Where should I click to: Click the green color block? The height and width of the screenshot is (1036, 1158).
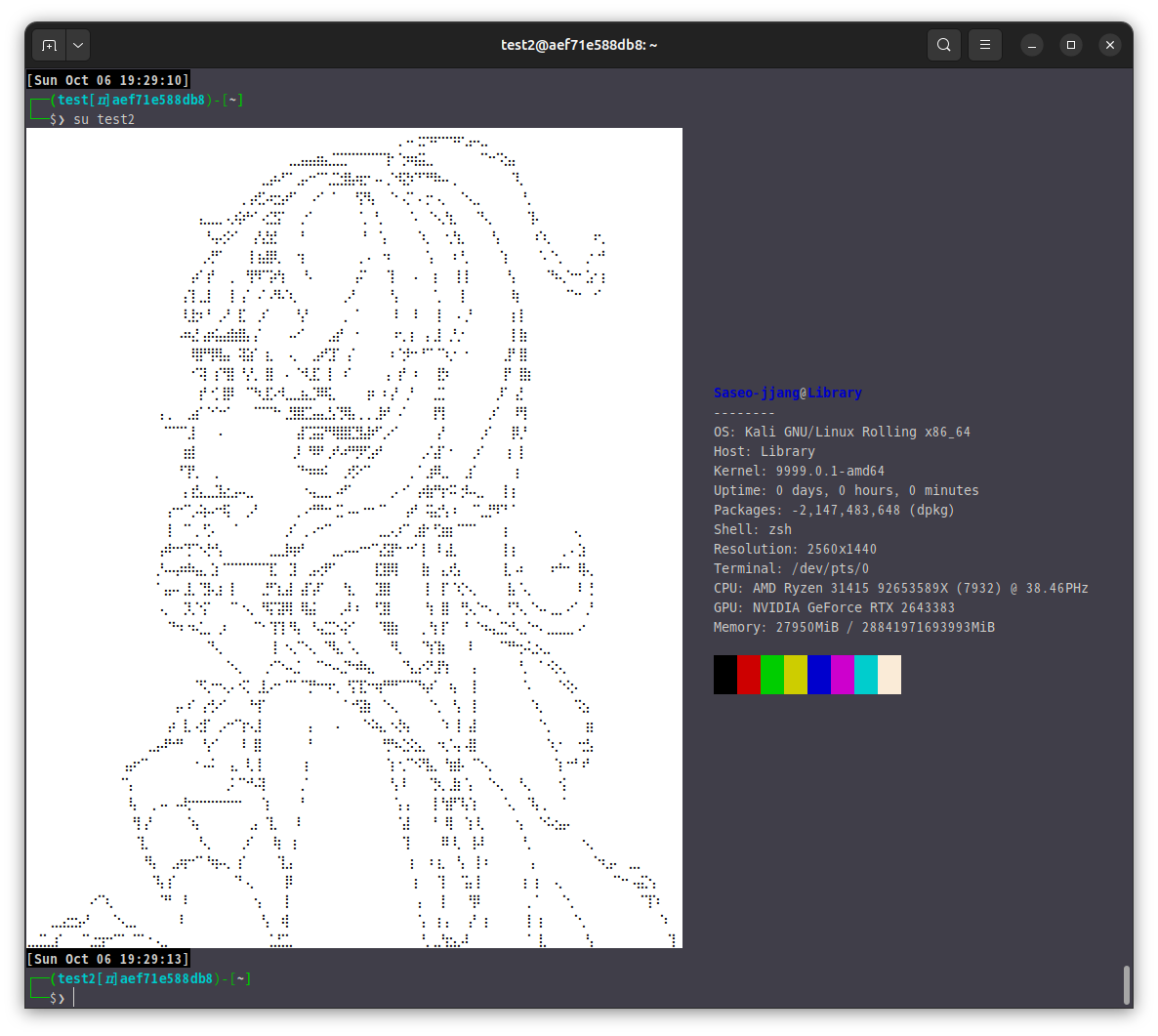tap(772, 675)
